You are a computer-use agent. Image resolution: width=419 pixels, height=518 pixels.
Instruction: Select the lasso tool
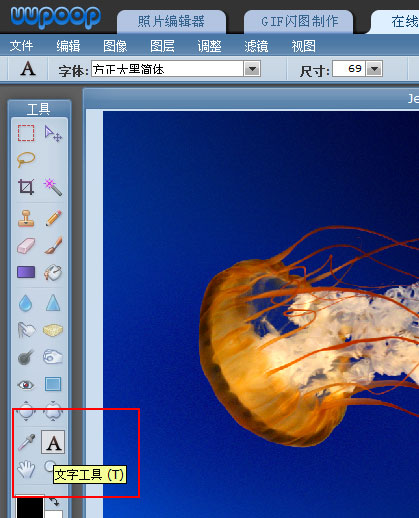click(x=26, y=160)
